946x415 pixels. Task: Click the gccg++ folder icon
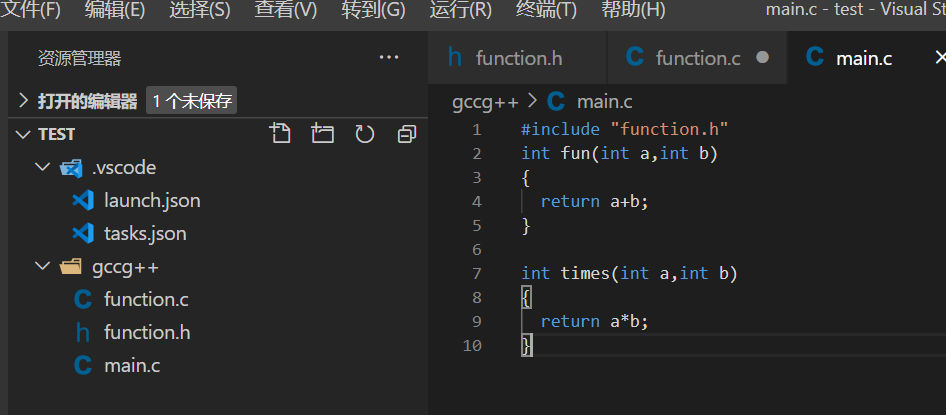(x=71, y=266)
